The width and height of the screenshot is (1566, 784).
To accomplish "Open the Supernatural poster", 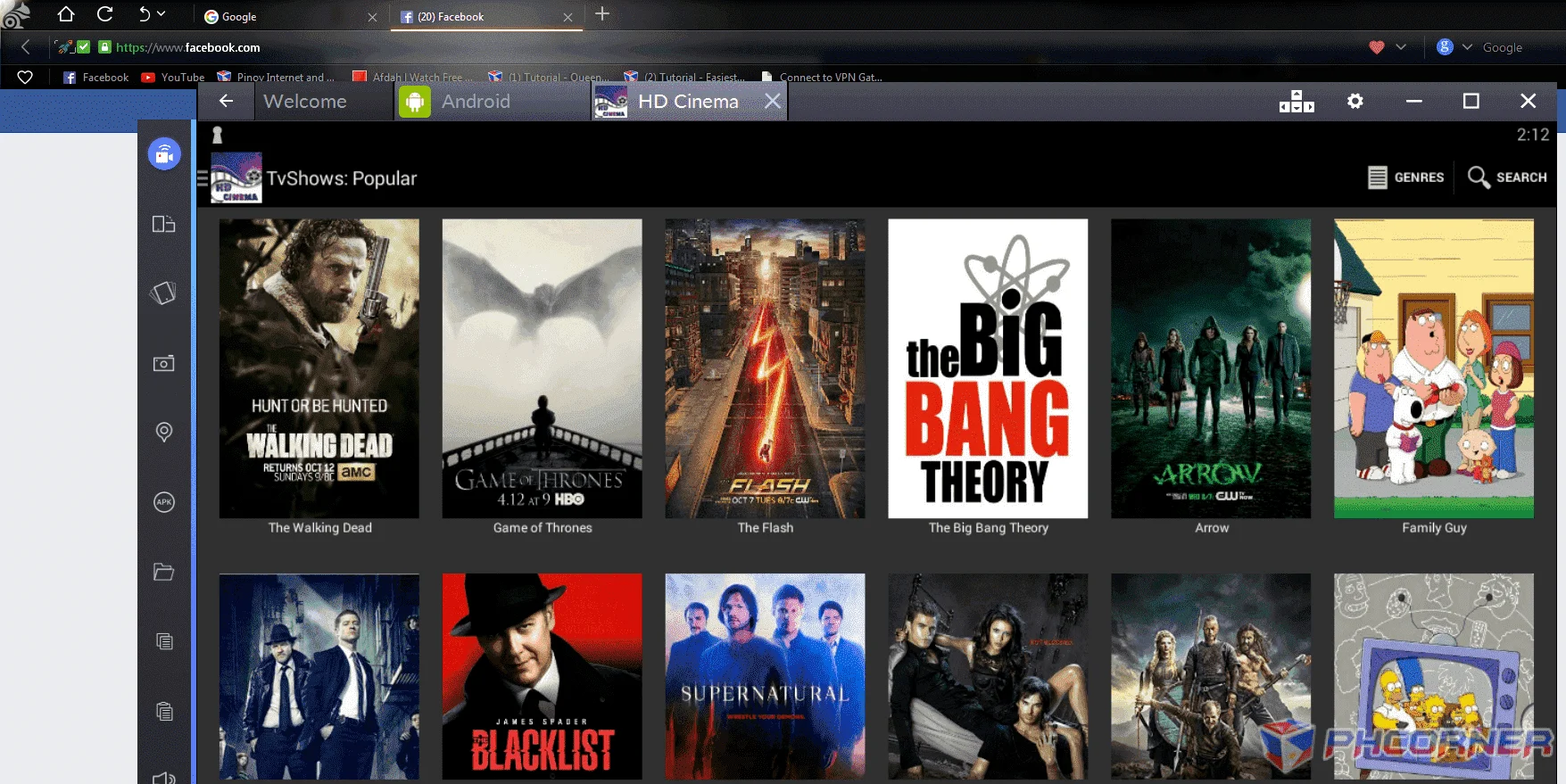I will click(x=766, y=676).
